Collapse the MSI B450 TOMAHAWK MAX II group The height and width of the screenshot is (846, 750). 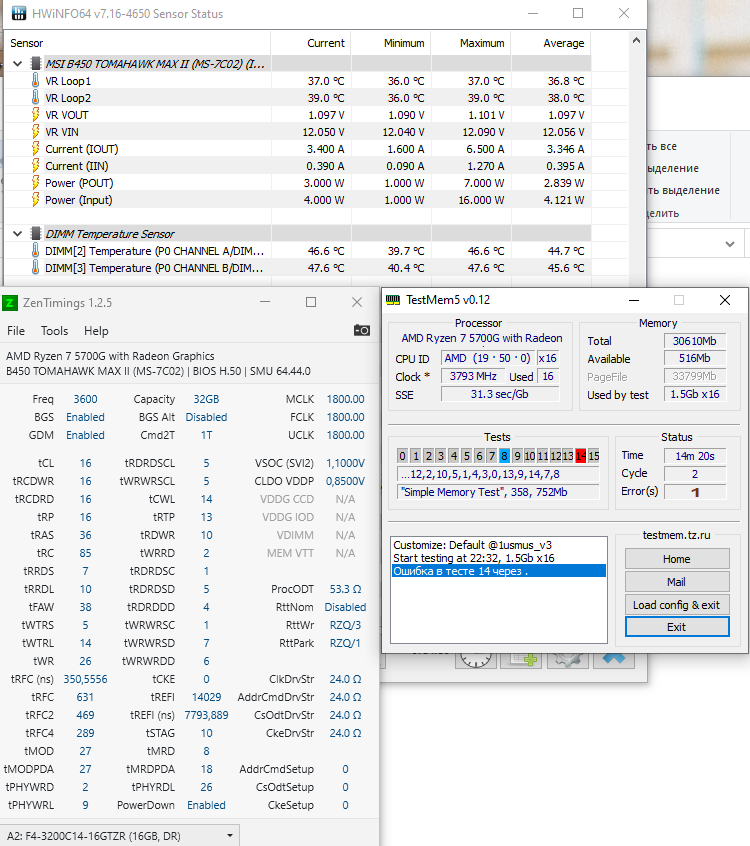pos(18,64)
